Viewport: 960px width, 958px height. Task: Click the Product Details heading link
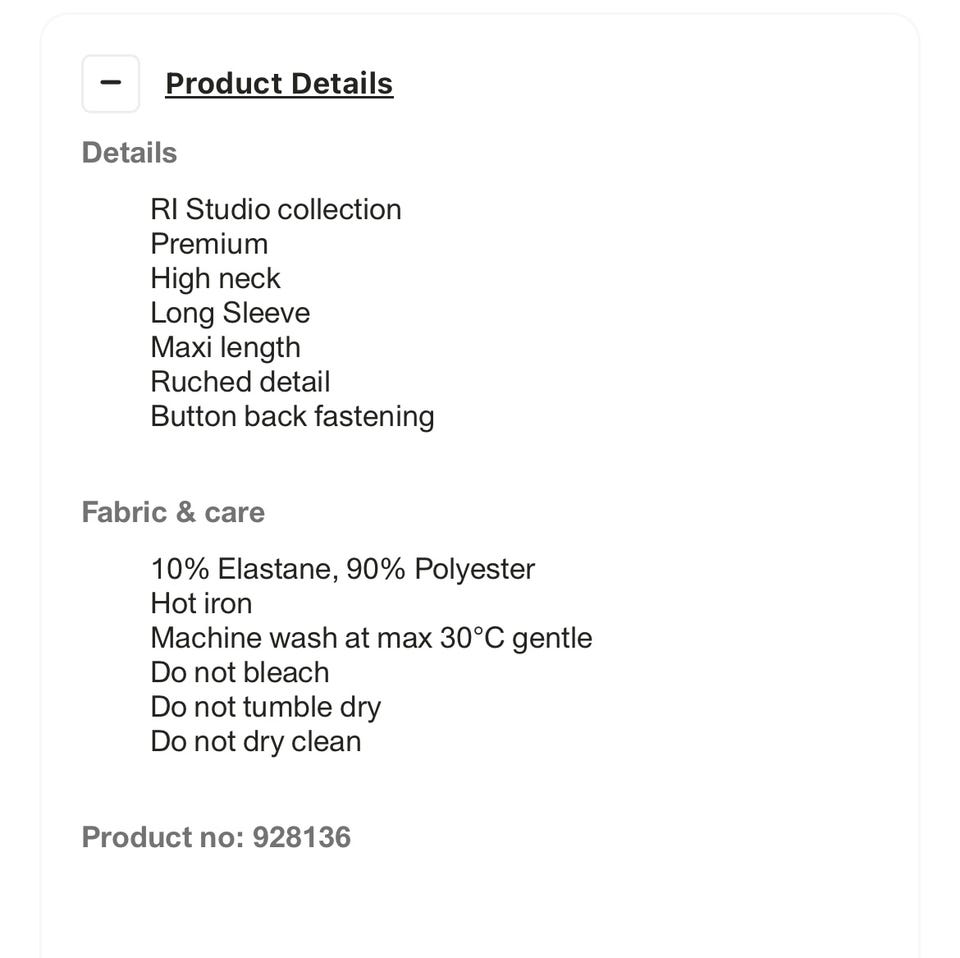pos(279,84)
